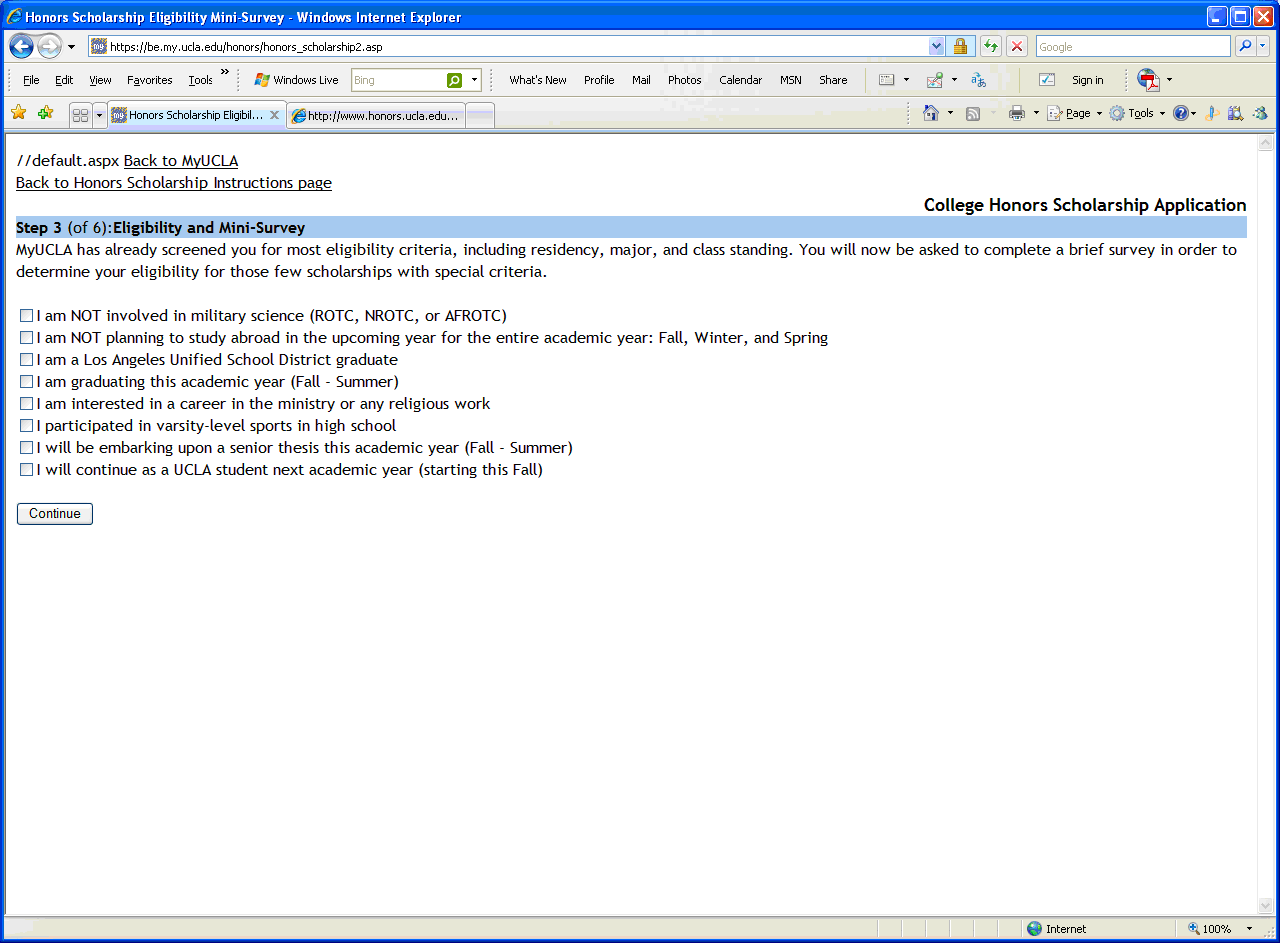
Task: Click the red Stop loading icon
Action: click(x=1017, y=46)
